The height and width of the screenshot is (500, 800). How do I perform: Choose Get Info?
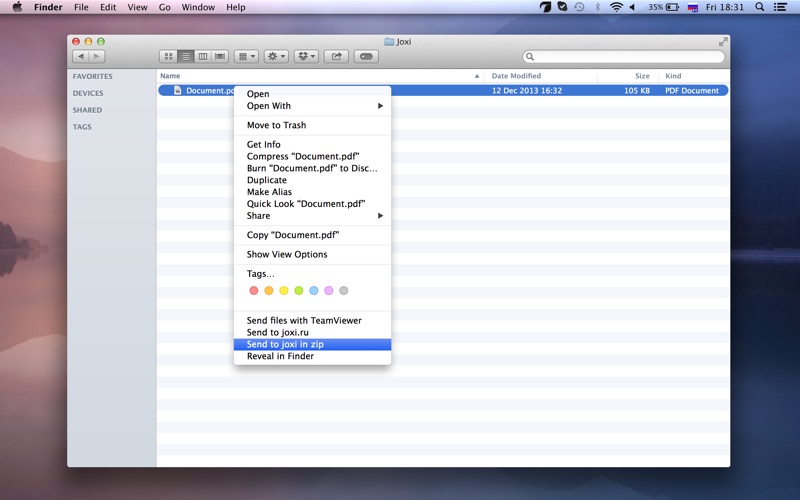coord(312,144)
